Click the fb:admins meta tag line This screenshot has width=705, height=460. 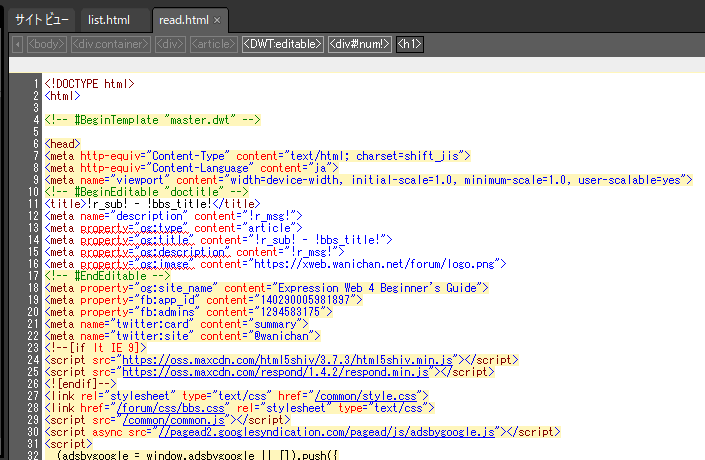pos(188,312)
